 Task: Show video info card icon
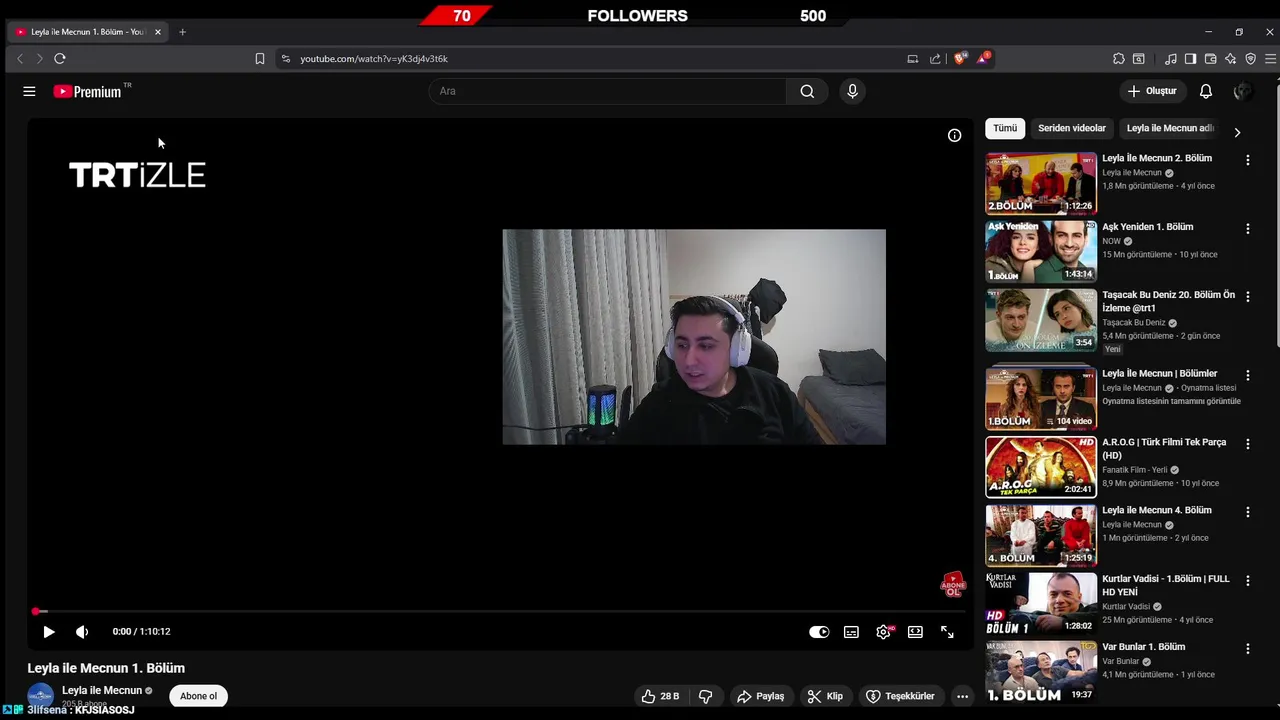point(955,135)
